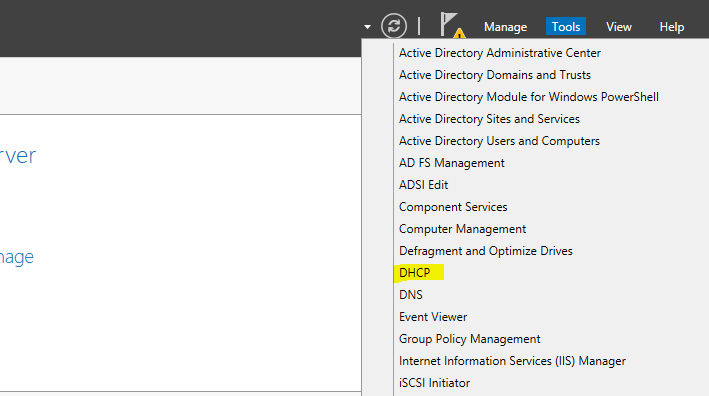This screenshot has width=709, height=396.
Task: Expand the dropdown arrow beside Refresh
Action: (x=367, y=27)
